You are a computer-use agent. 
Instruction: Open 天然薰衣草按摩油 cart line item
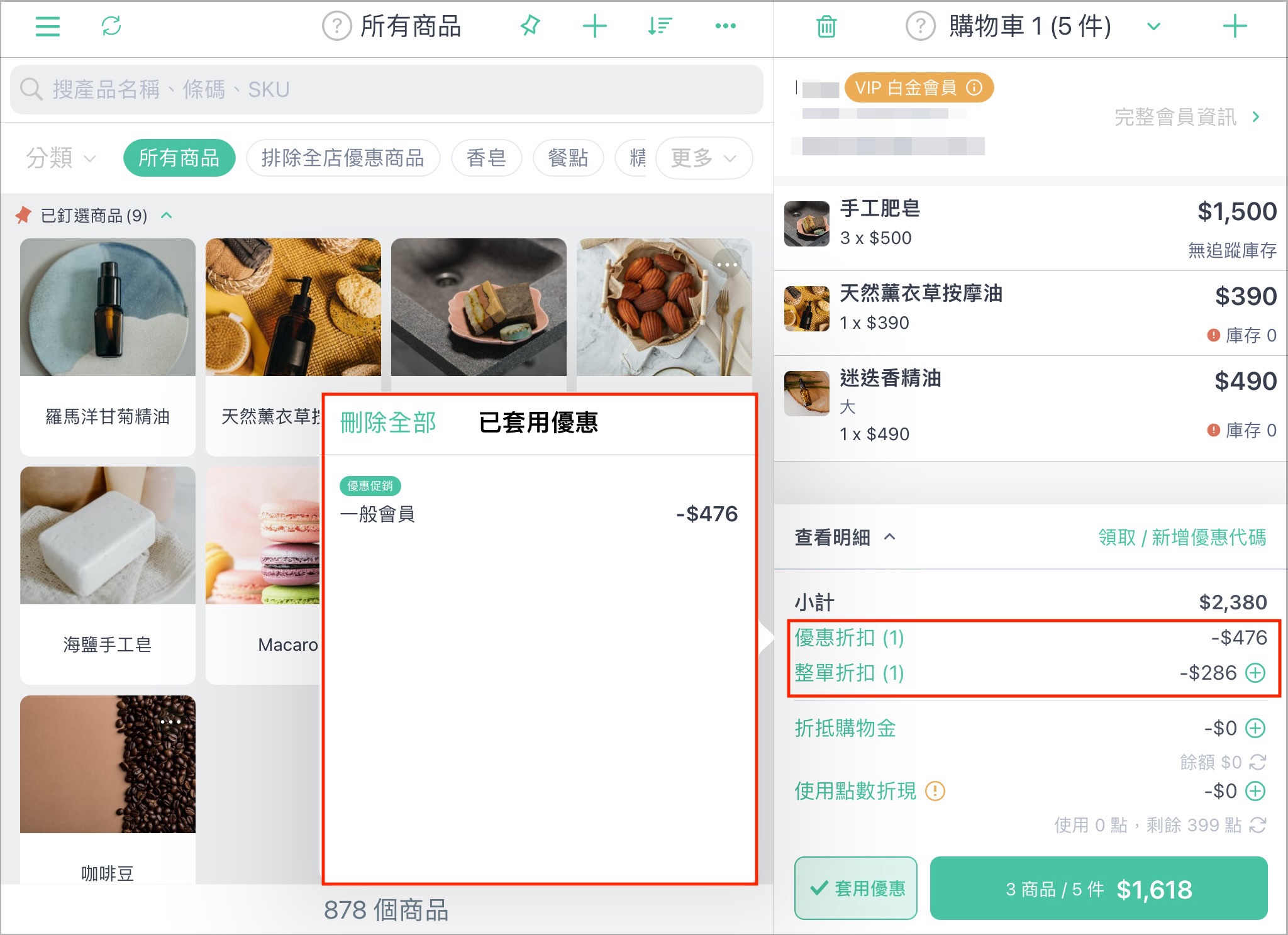coord(1030,313)
